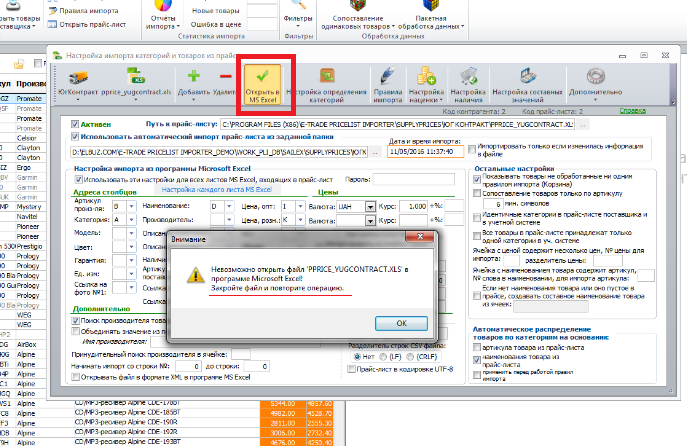
Task: Toggle Открывать файл в формате XML checkbox
Action: pyautogui.click(x=76, y=377)
